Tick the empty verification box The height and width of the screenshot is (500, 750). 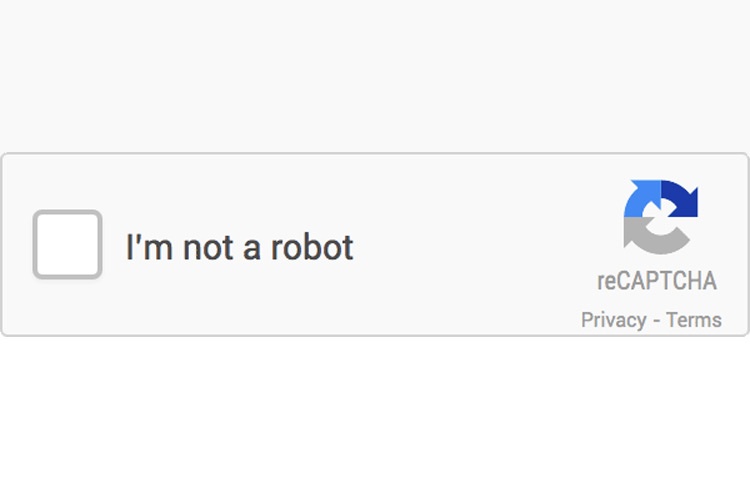[x=67, y=244]
